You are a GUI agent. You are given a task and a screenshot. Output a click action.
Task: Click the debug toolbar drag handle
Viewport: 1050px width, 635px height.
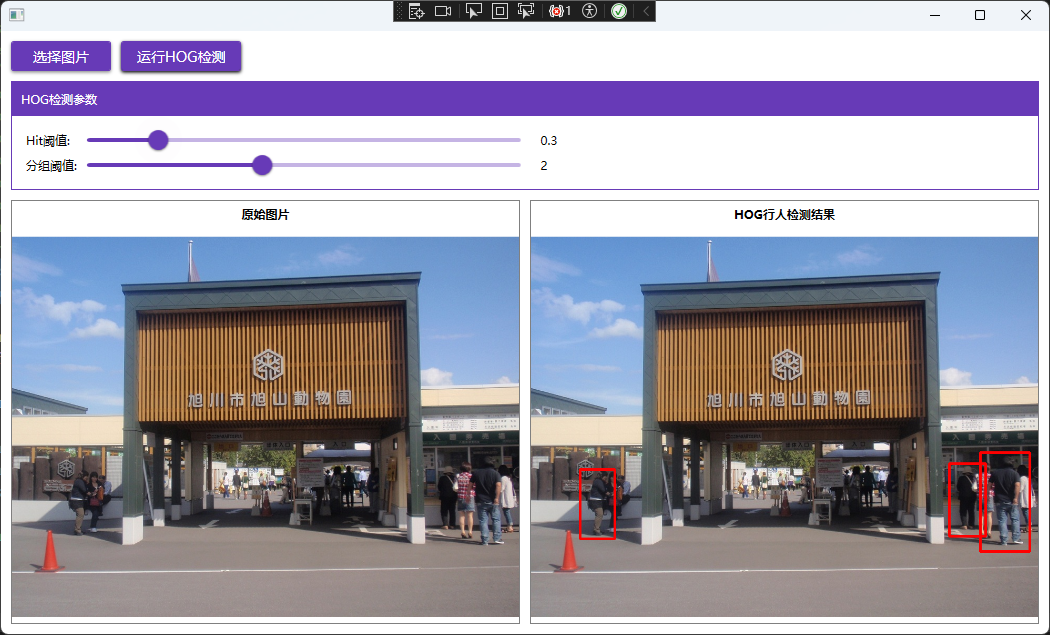(x=400, y=11)
